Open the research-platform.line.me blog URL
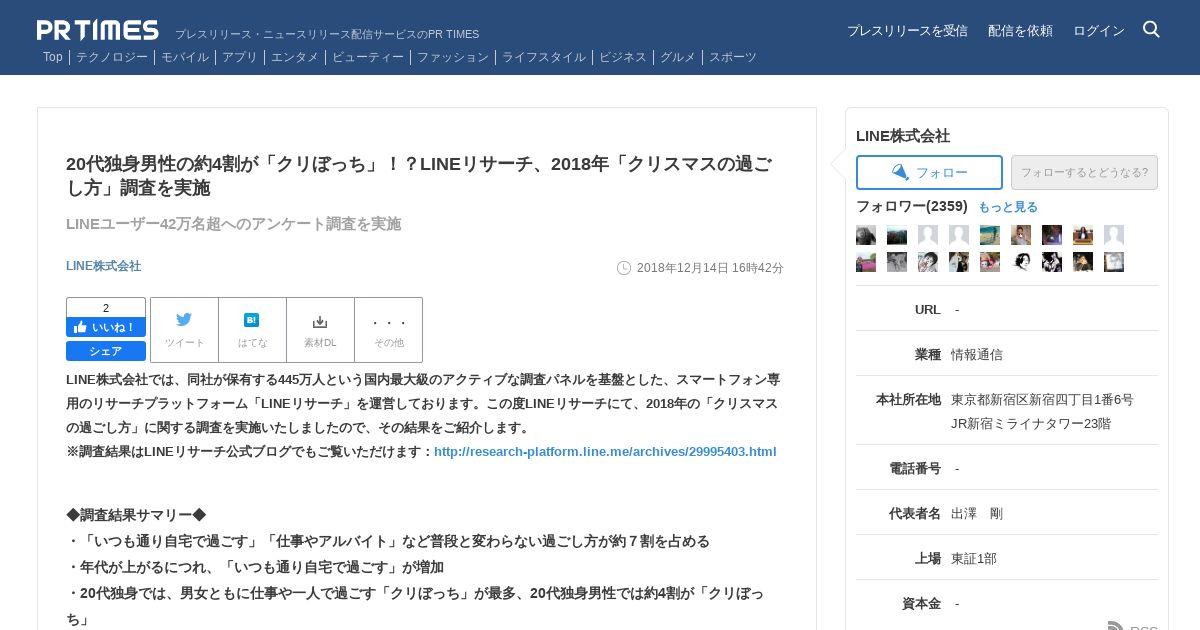 pos(605,452)
